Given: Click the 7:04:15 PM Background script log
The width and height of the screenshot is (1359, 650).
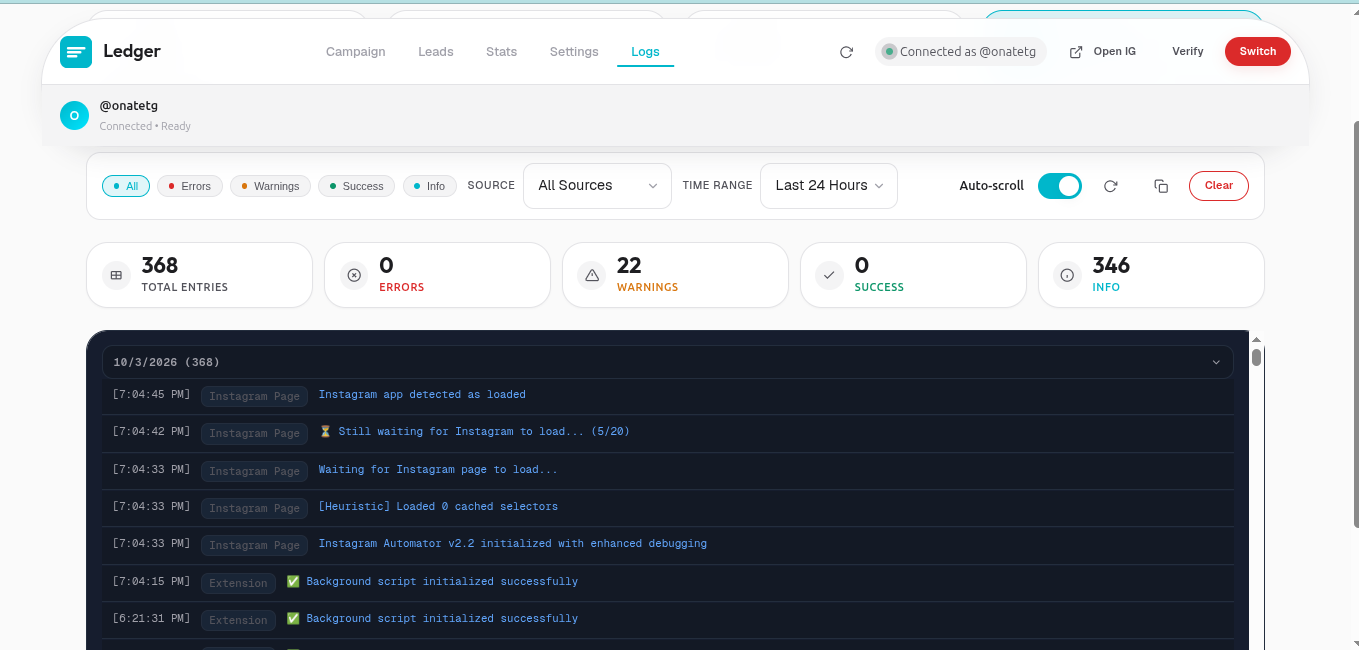Looking at the screenshot, I should pyautogui.click(x=668, y=583).
